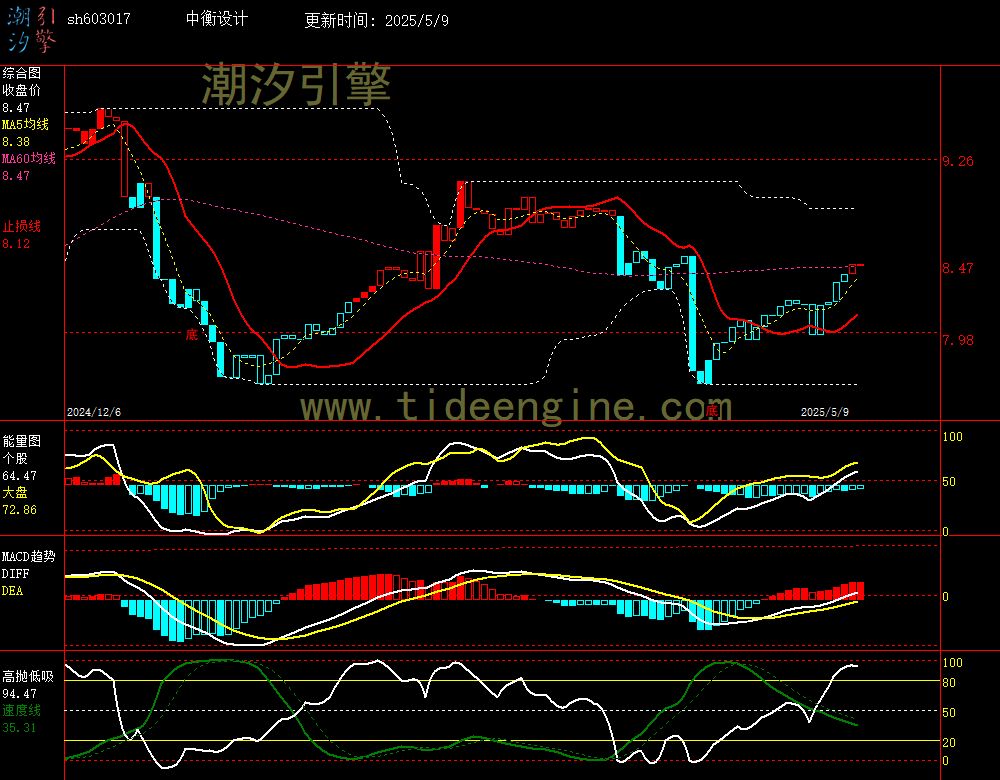Click the 个股 value 64.47

pos(19,476)
